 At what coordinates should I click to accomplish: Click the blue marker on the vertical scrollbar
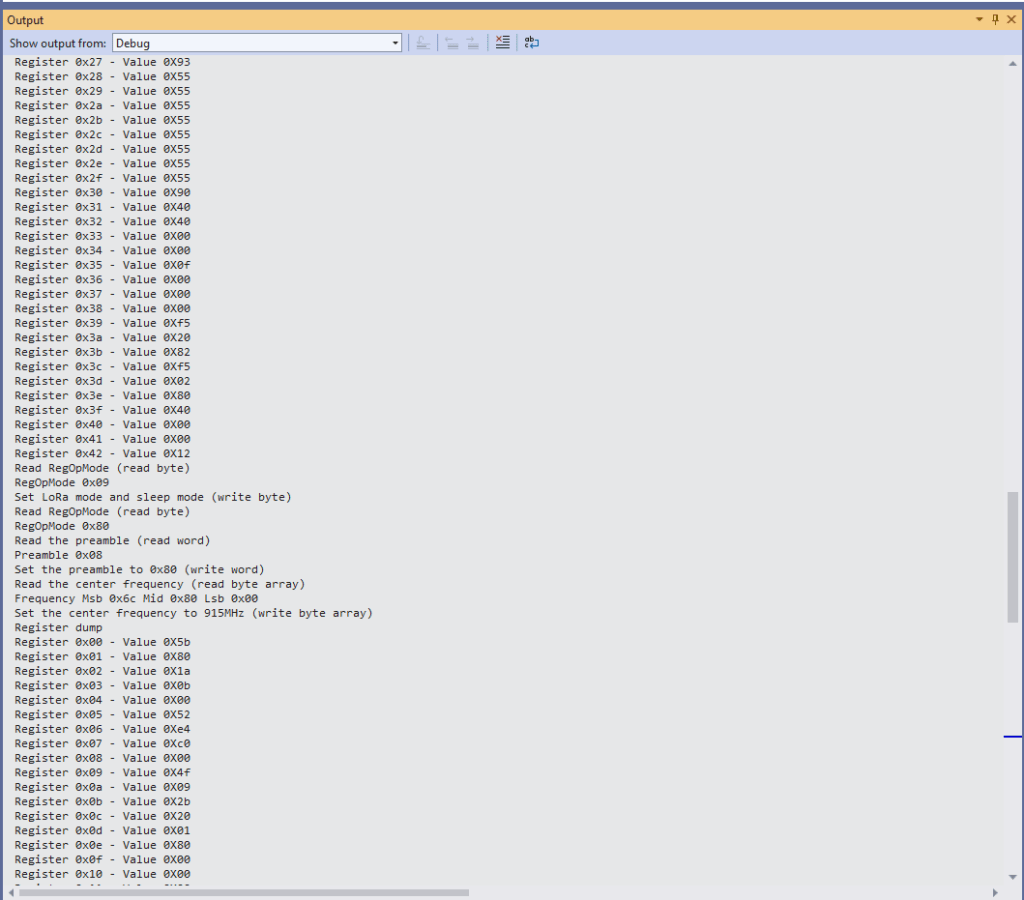point(1013,737)
